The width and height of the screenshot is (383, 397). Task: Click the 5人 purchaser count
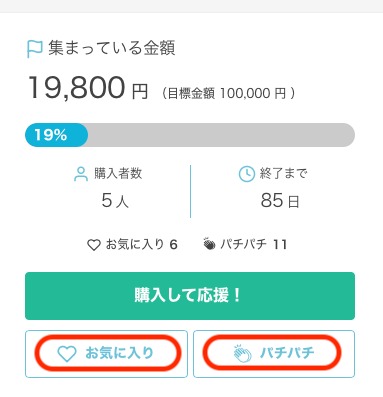(115, 201)
